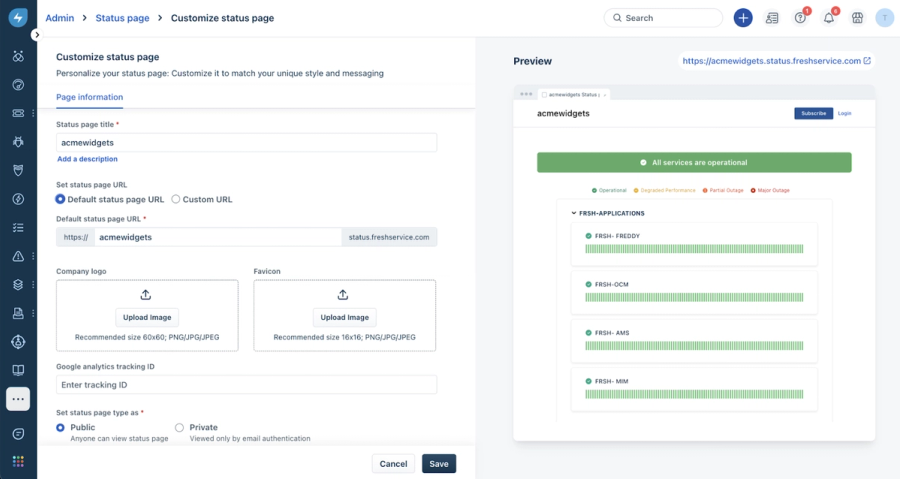
Task: Open the checklist tasks icon
Action: pyautogui.click(x=18, y=228)
